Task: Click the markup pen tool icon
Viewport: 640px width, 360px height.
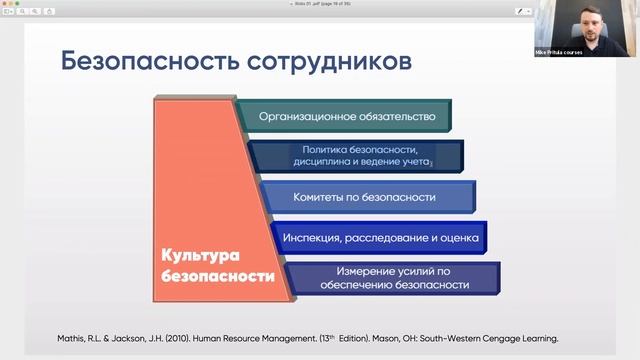Action: (519, 11)
